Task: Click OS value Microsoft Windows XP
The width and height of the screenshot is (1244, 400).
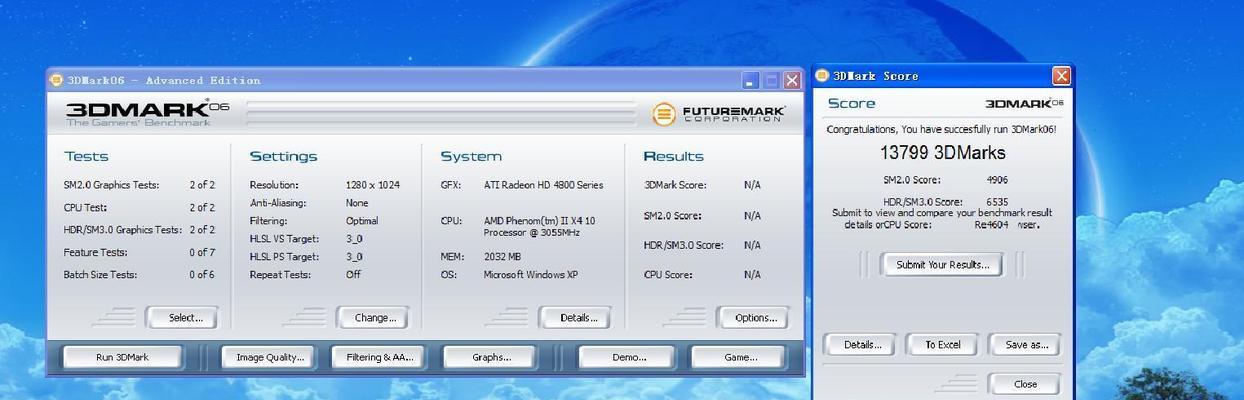Action: click(531, 275)
